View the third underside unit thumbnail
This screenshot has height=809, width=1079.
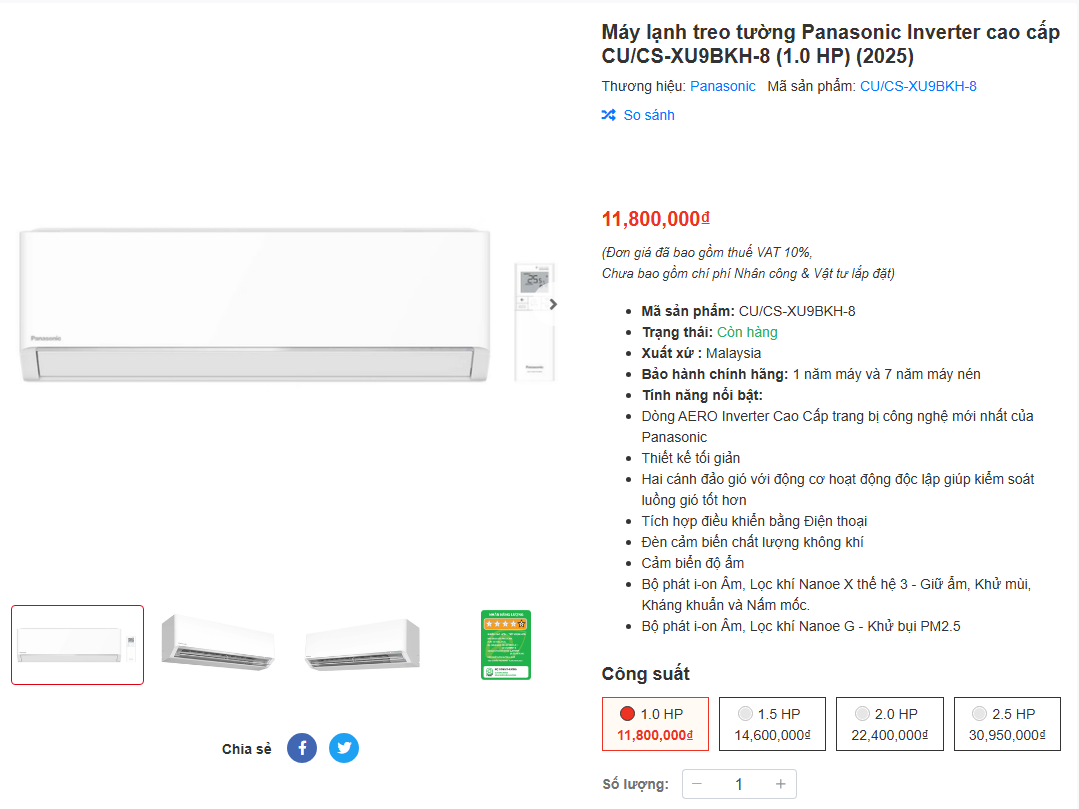click(x=362, y=645)
